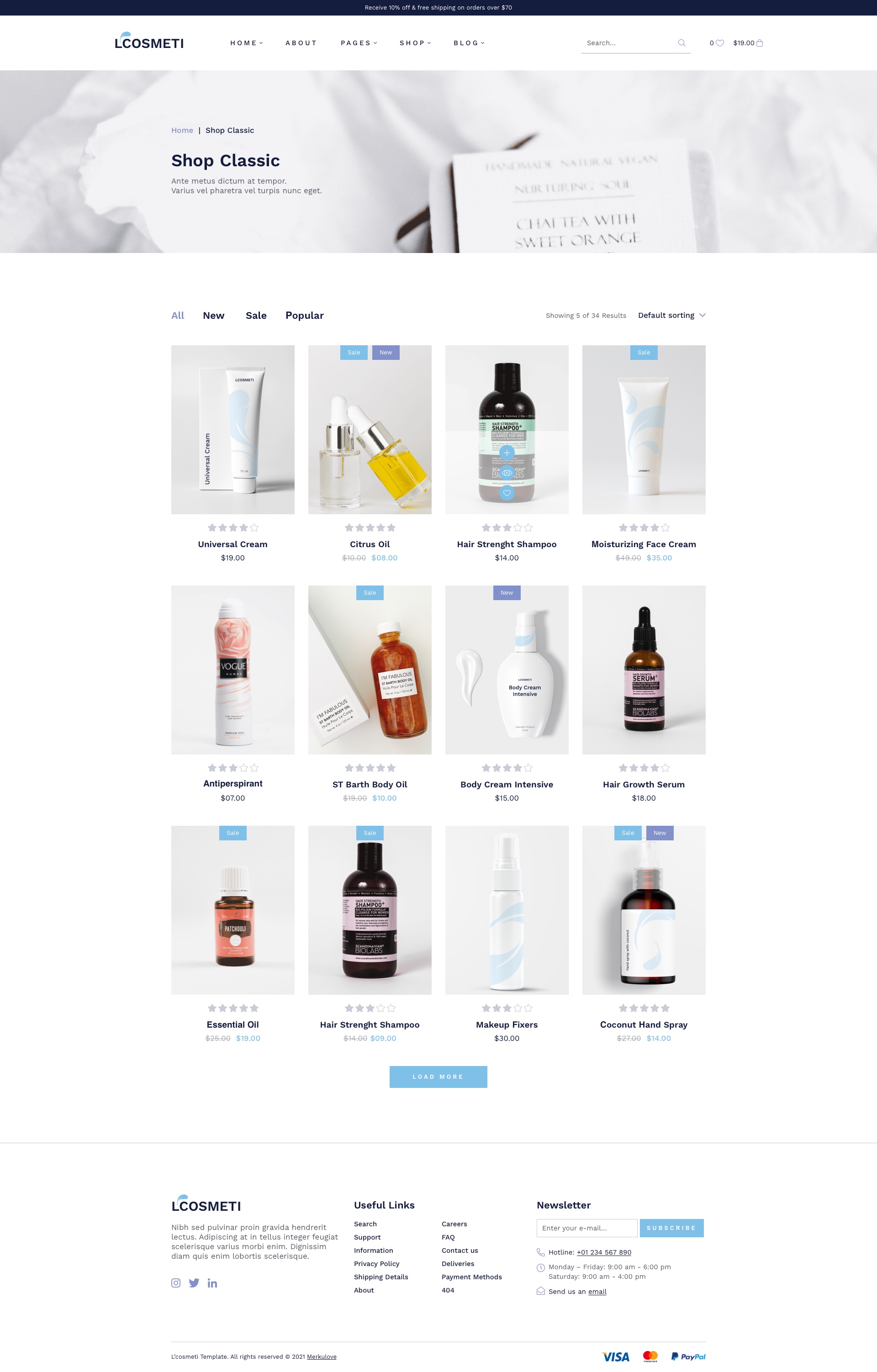
Task: Open the Citrus Oil product thumbnail
Action: click(370, 430)
